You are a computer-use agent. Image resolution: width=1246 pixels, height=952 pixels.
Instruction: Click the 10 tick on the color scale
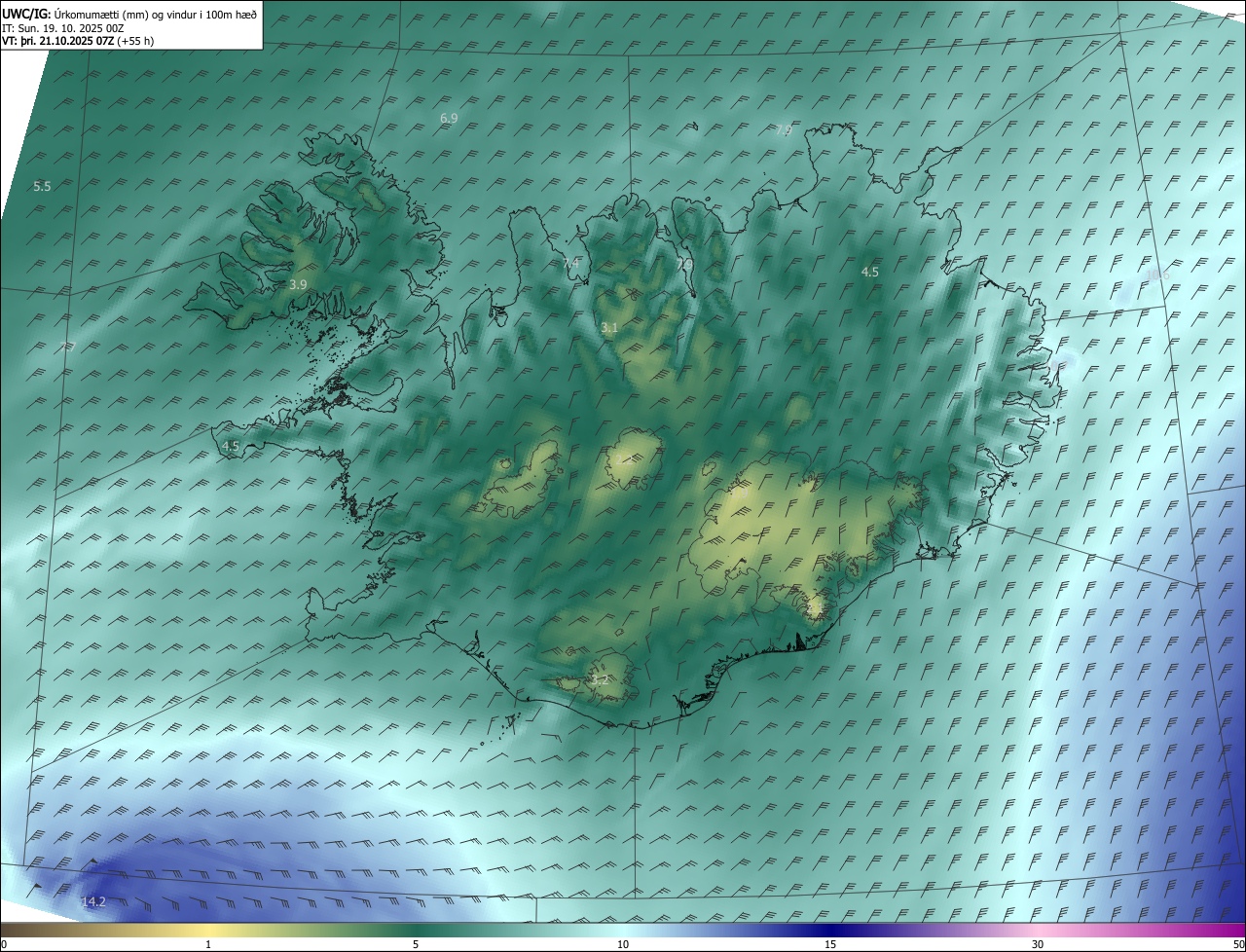[623, 944]
